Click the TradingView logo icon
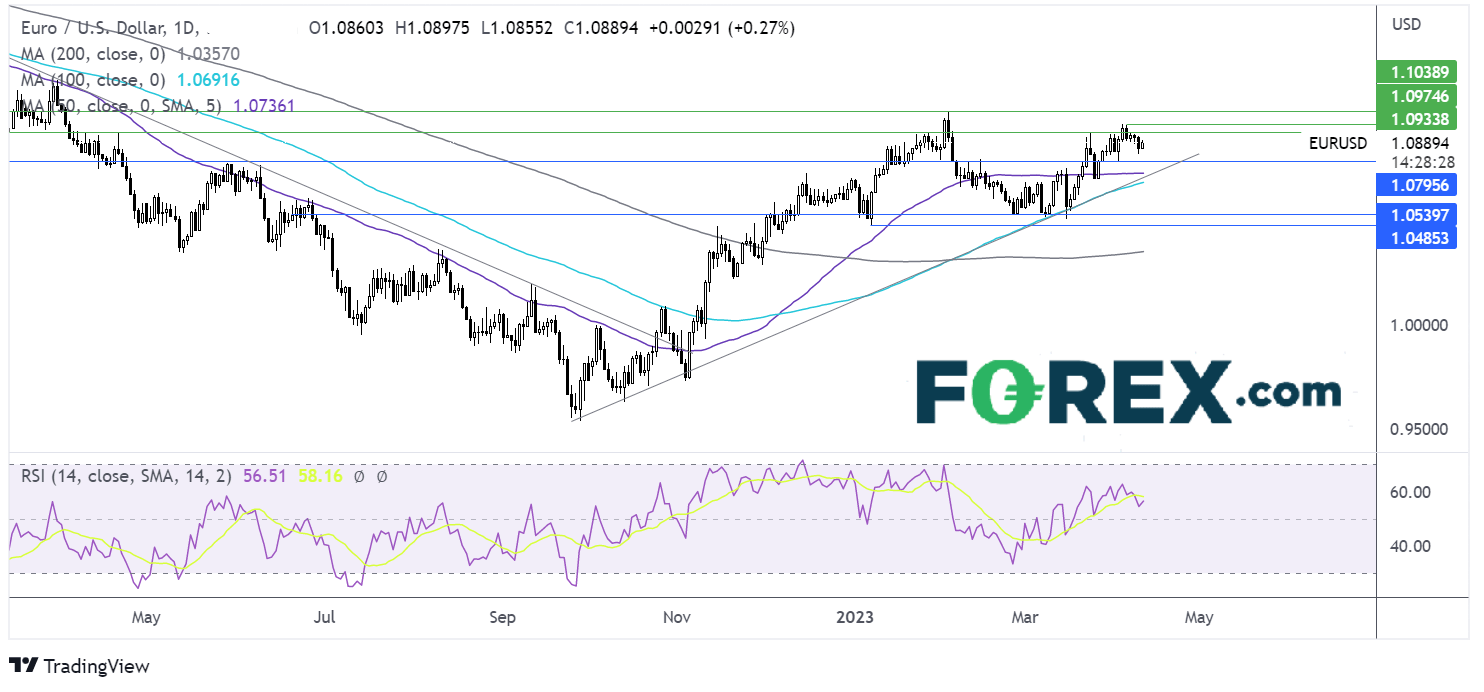This screenshot has height=692, width=1484. click(x=23, y=666)
